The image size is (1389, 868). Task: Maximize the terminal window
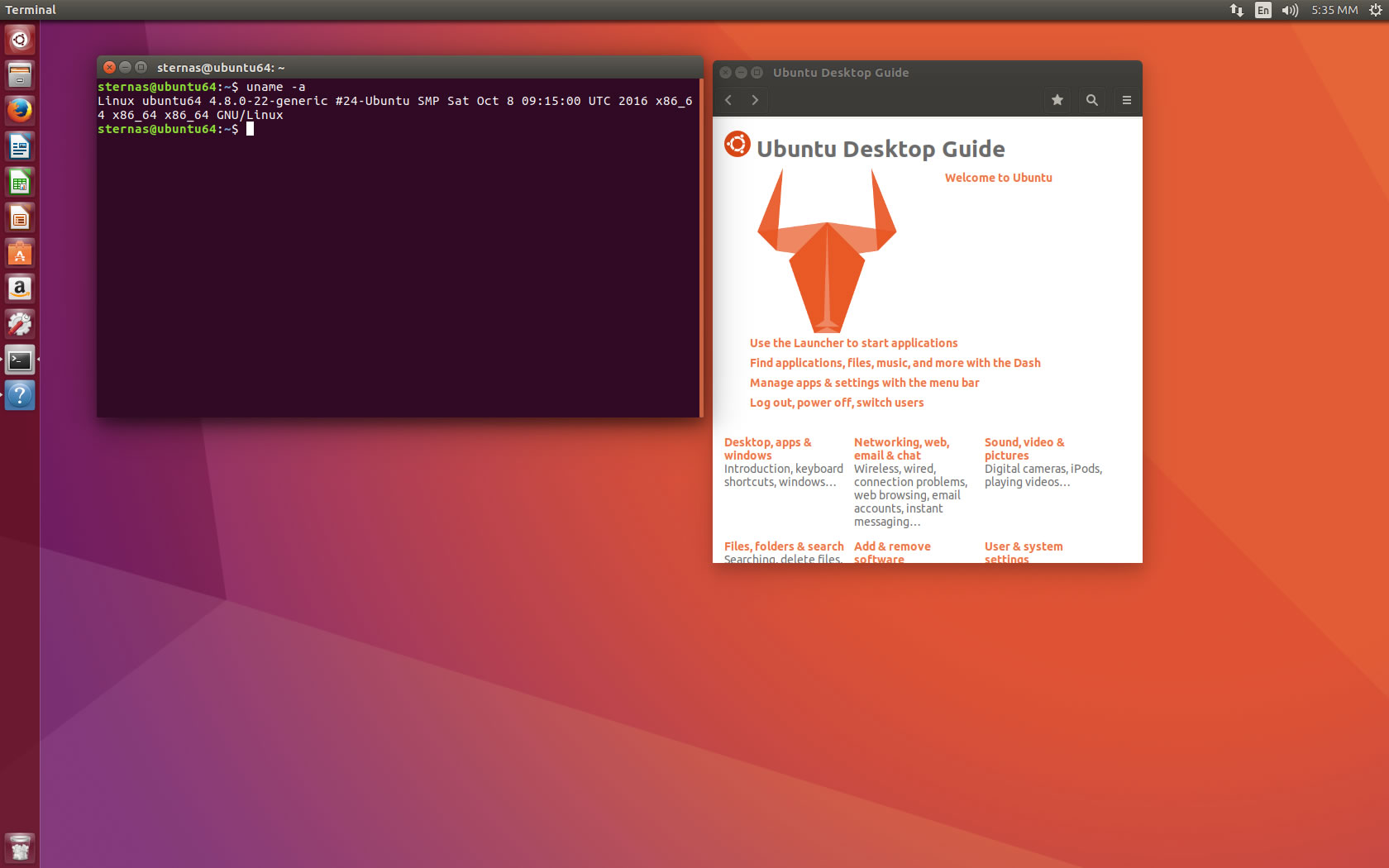(141, 68)
